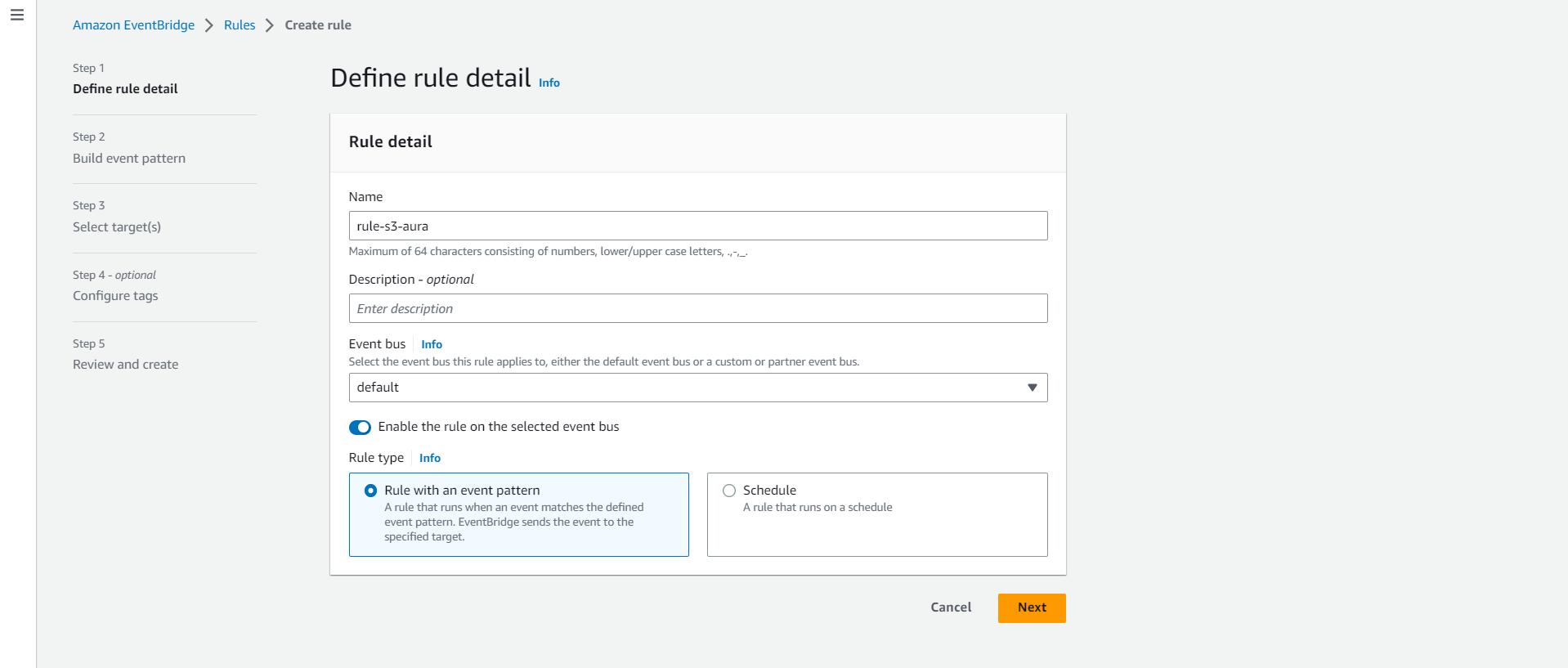Click the orange Next button
The image size is (1568, 668).
coord(1031,607)
